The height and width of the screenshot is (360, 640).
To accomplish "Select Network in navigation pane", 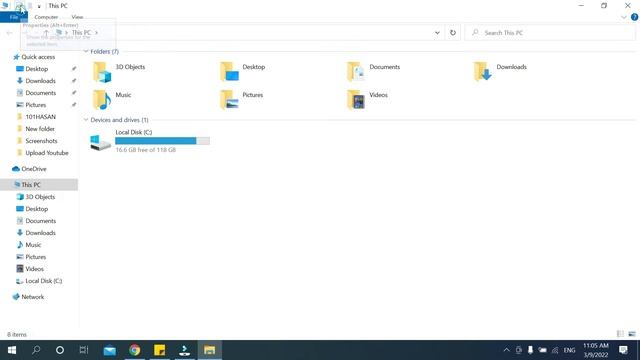I will click(33, 297).
